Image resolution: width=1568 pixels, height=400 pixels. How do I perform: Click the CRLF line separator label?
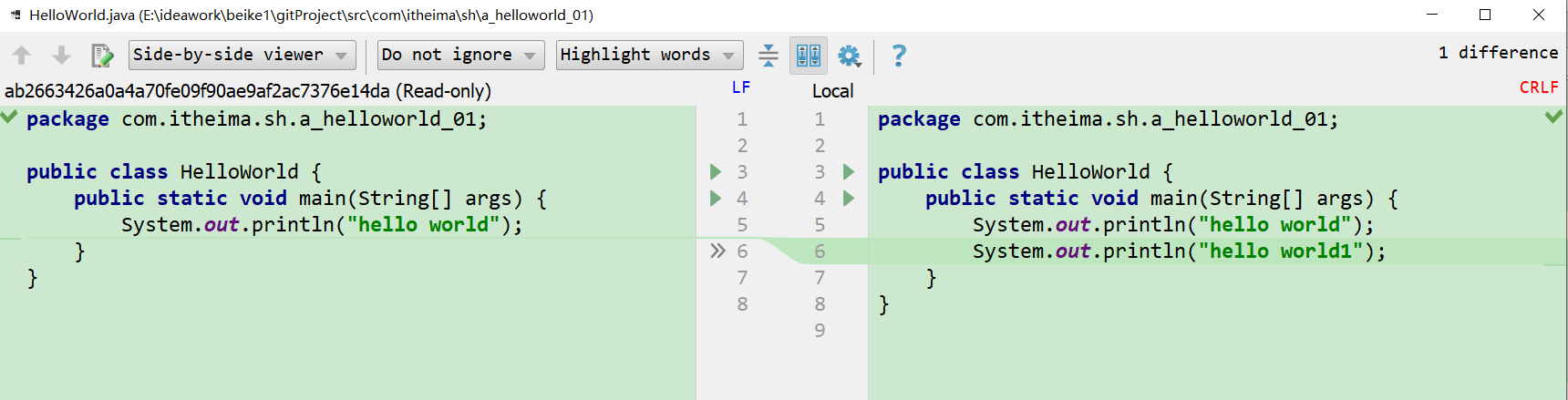click(x=1538, y=87)
